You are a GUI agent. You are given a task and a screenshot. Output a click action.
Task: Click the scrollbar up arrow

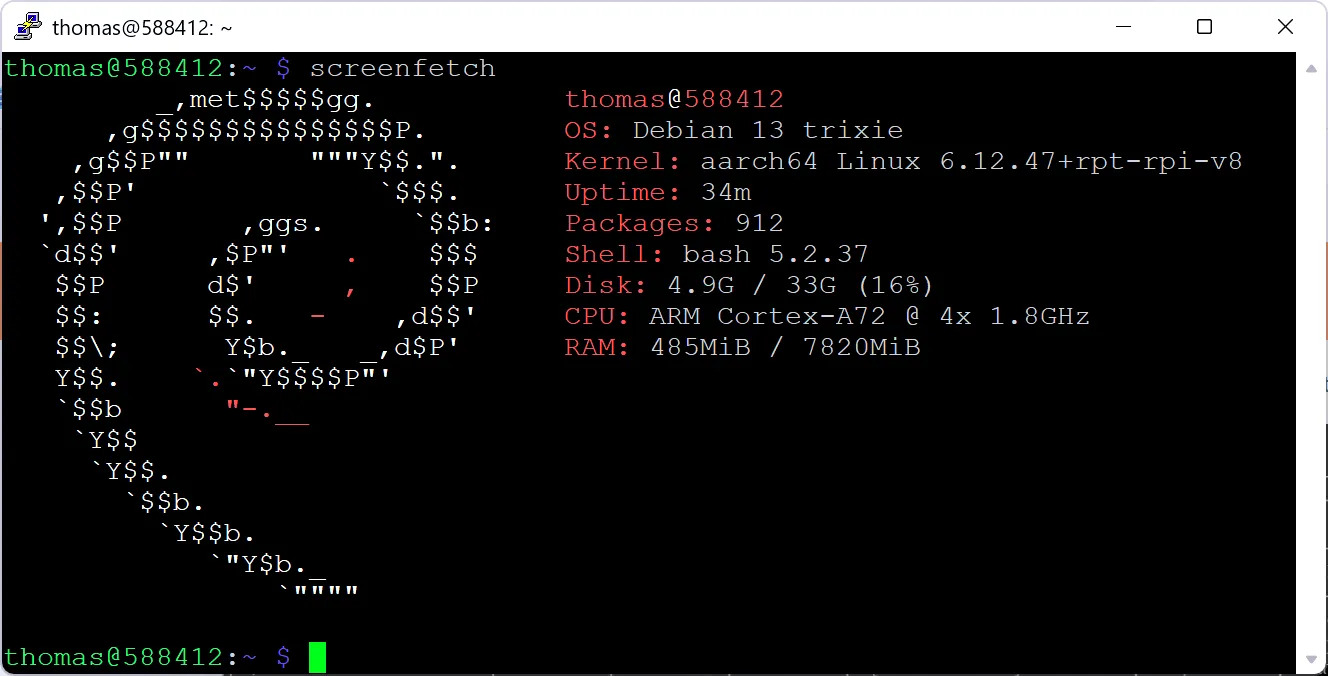(x=1312, y=68)
